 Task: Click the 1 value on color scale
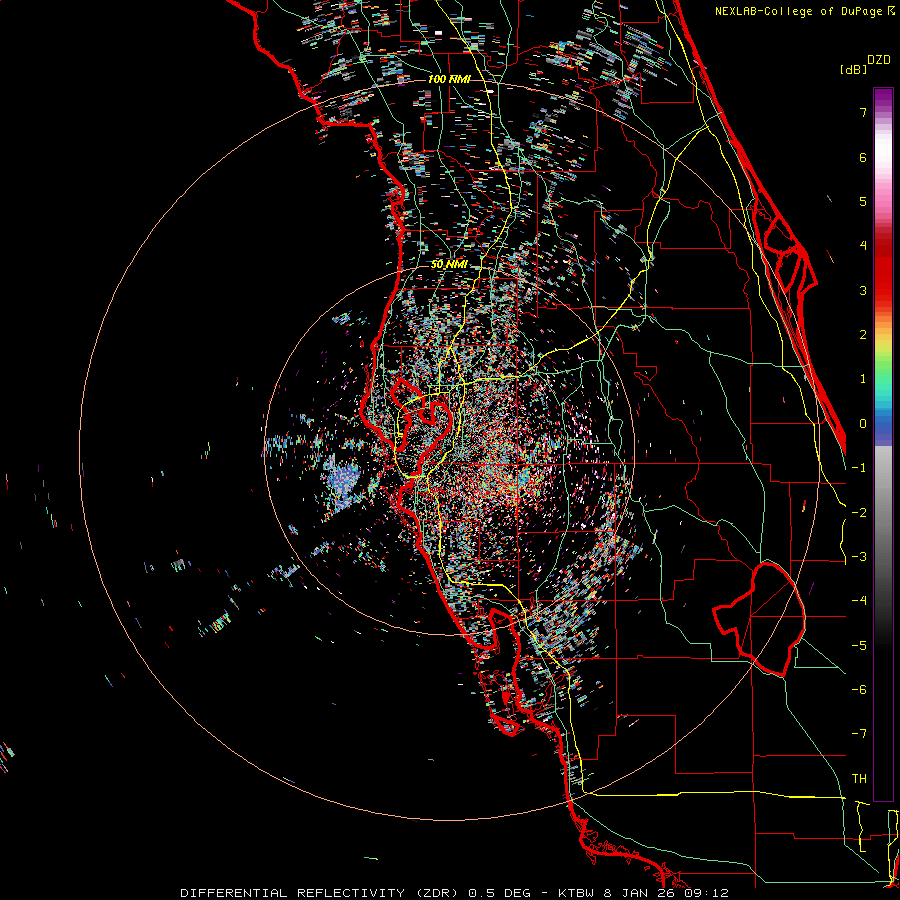coord(863,379)
